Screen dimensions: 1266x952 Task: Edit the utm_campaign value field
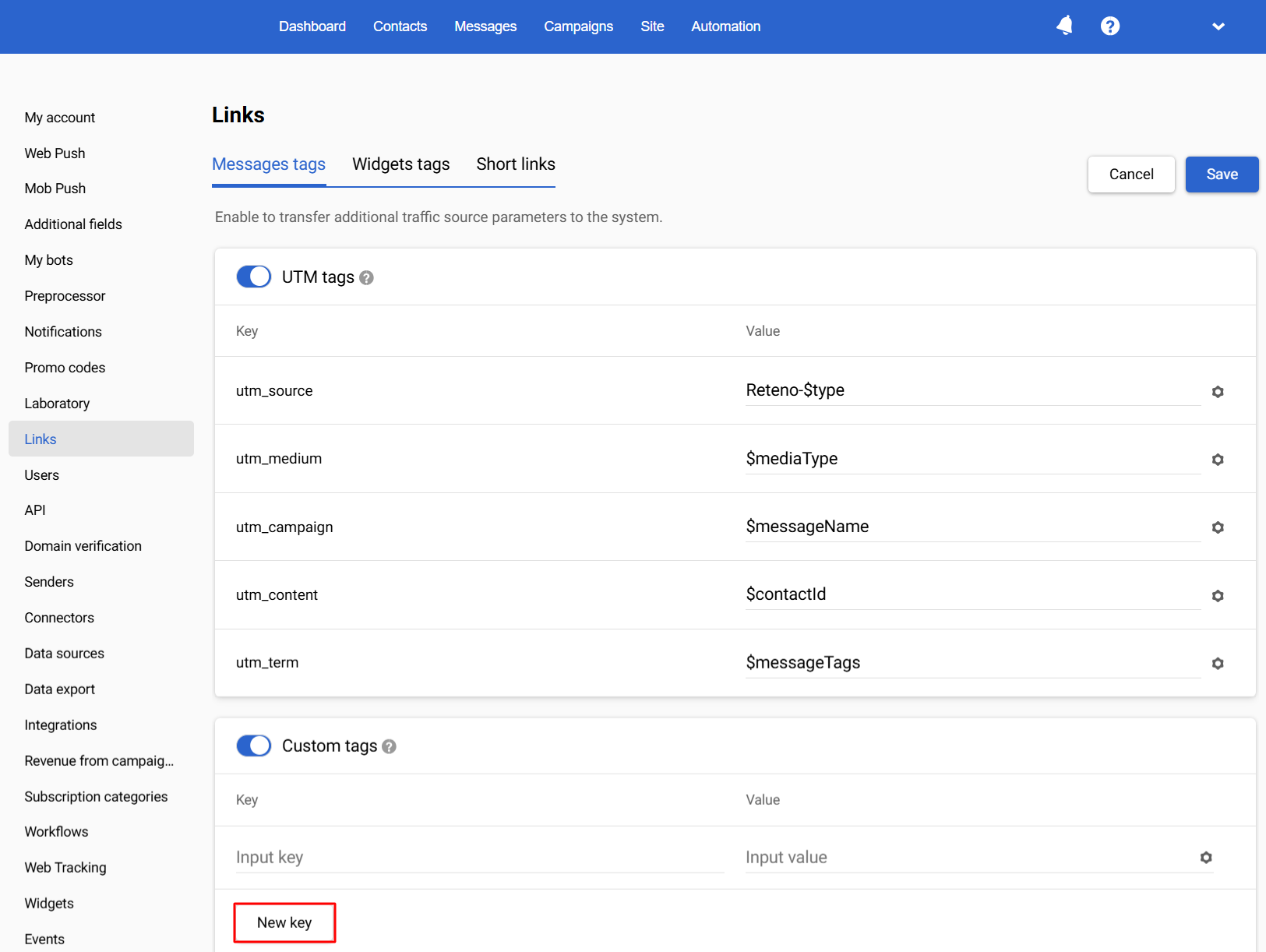(x=973, y=527)
